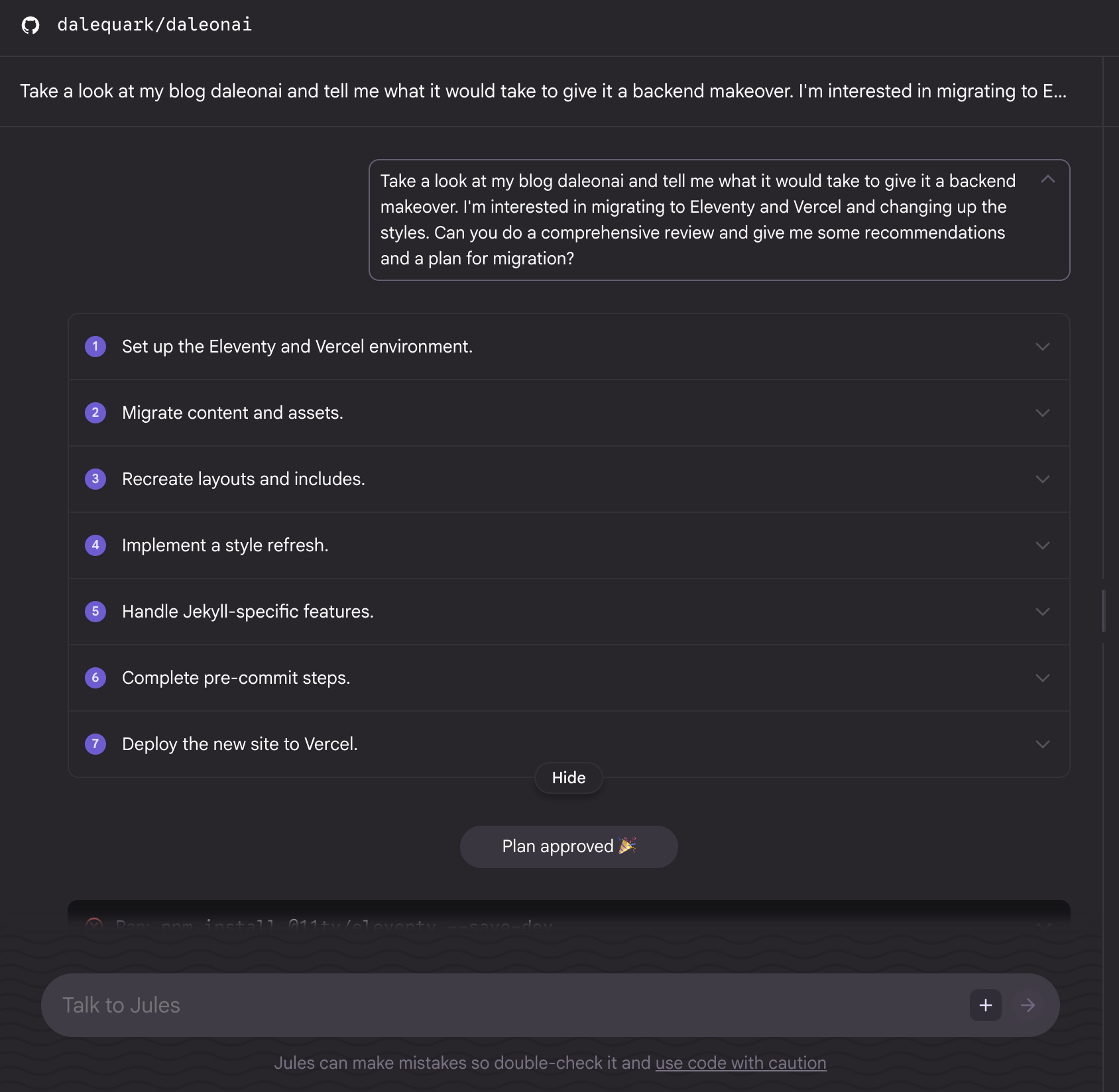Collapse the user prompt message

pos(1047,180)
